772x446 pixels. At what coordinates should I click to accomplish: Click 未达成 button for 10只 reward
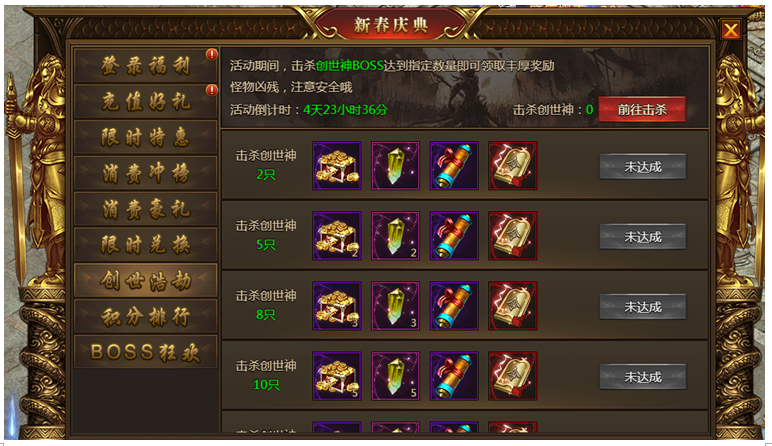click(643, 377)
